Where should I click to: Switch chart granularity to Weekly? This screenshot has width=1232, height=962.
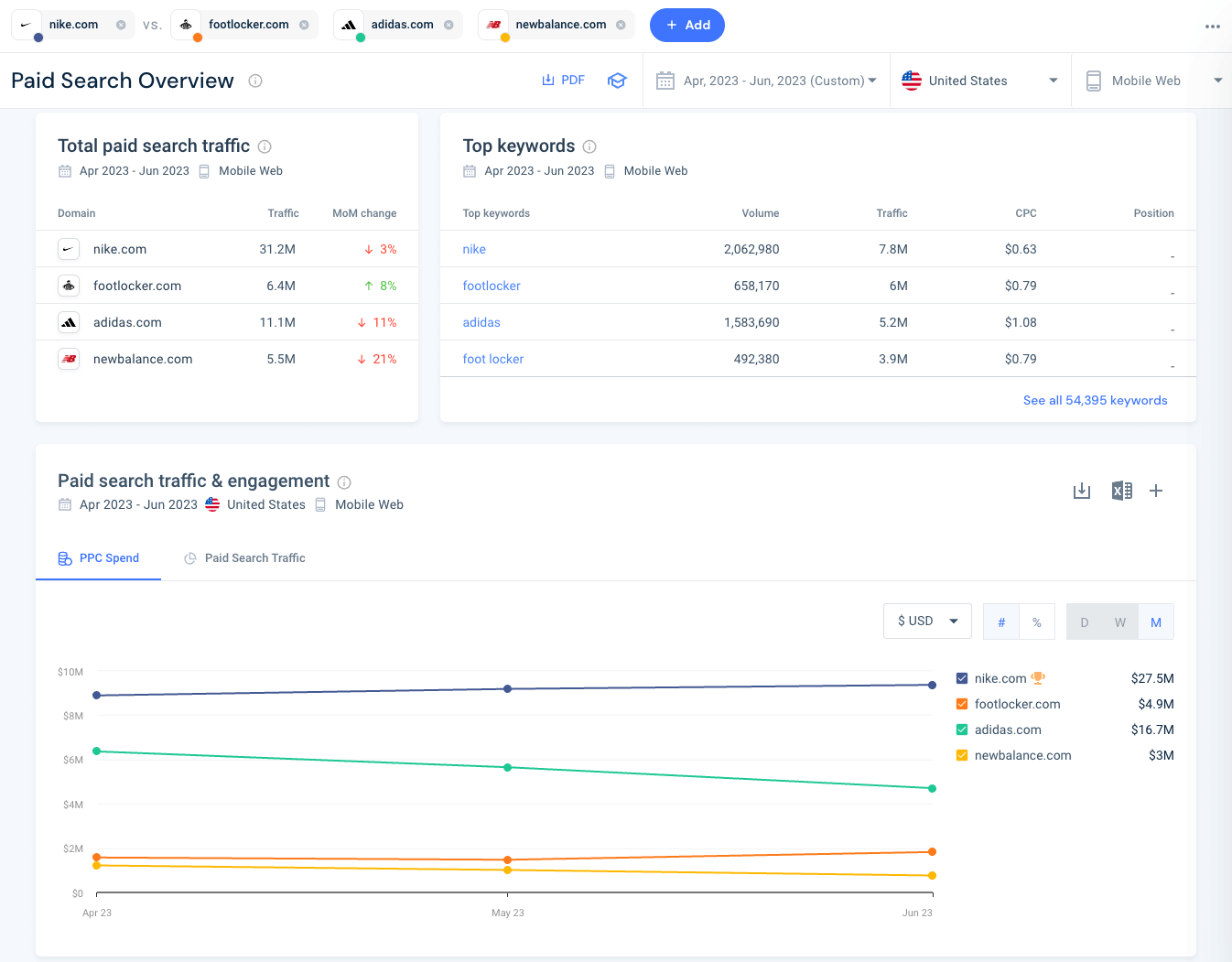tap(1120, 622)
